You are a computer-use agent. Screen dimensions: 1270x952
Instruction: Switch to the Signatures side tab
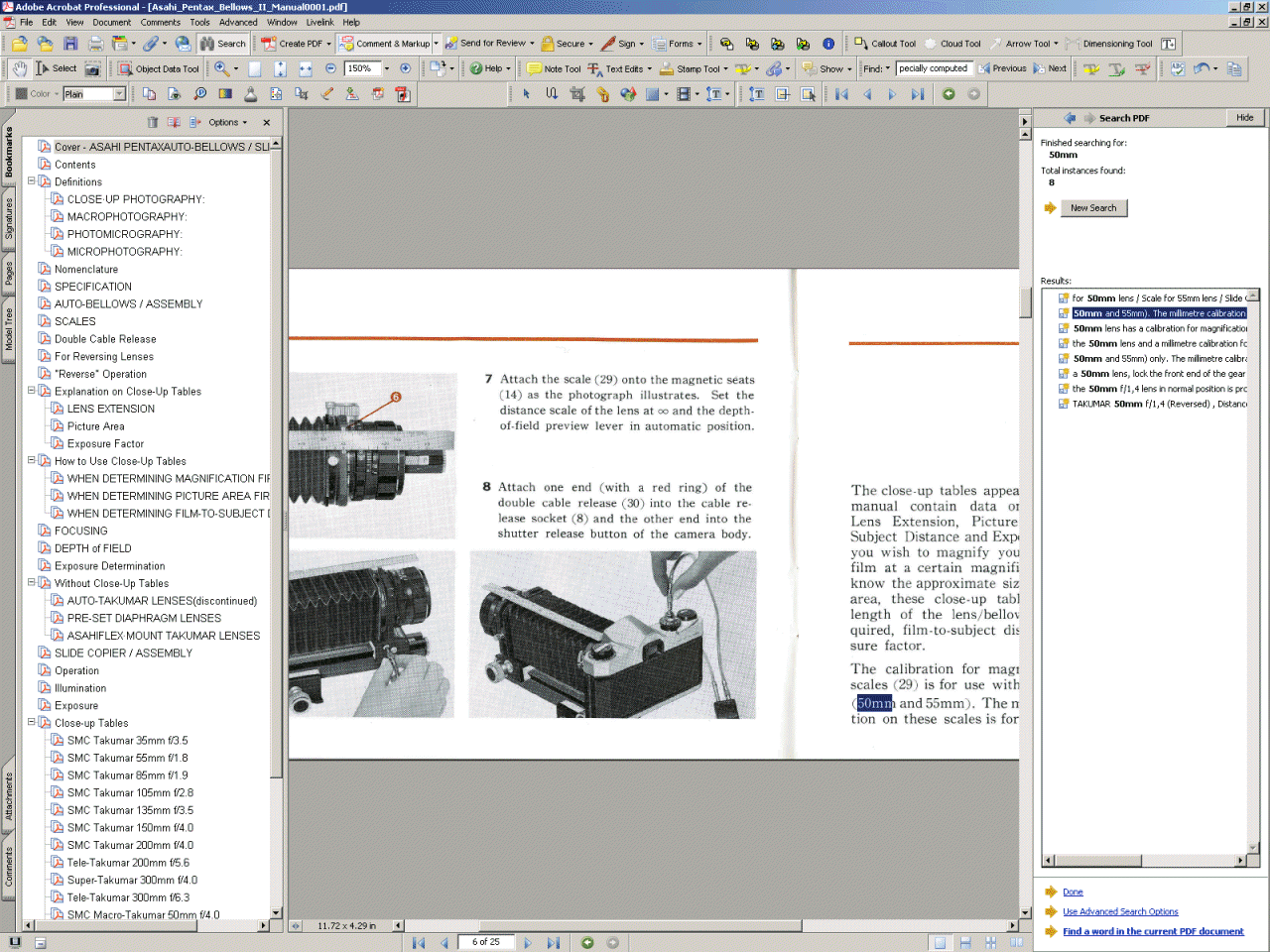tap(9, 218)
